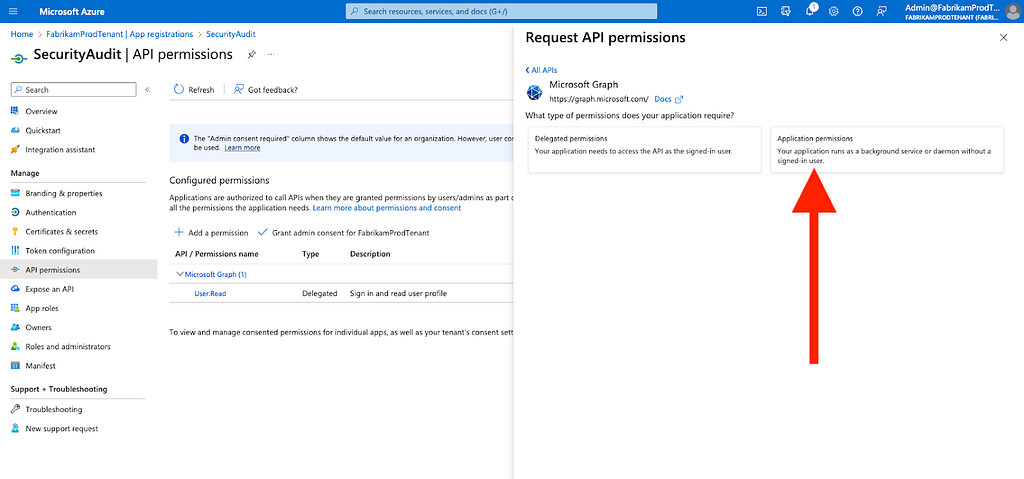The width and height of the screenshot is (1024, 479).
Task: Click the Got feedback icon
Action: [239, 90]
